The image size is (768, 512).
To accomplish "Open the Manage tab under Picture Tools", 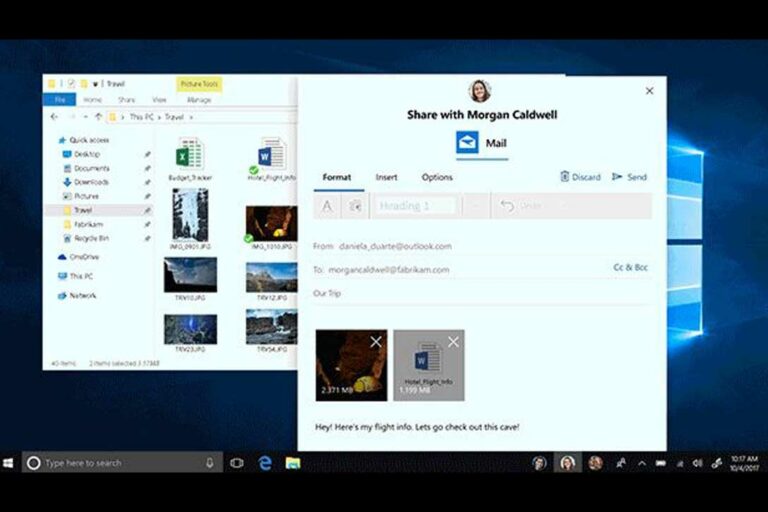I will click(x=199, y=99).
